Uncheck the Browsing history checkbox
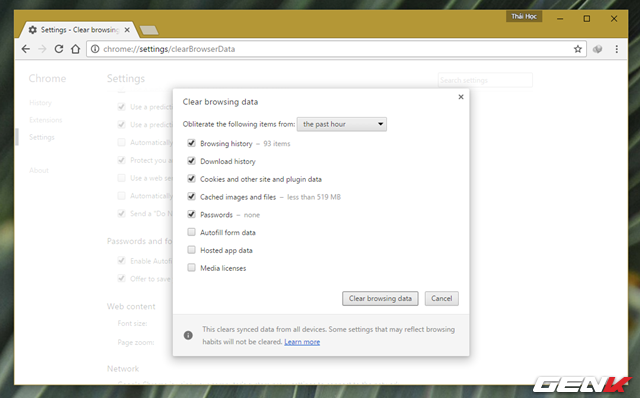The width and height of the screenshot is (640, 398). click(191, 143)
